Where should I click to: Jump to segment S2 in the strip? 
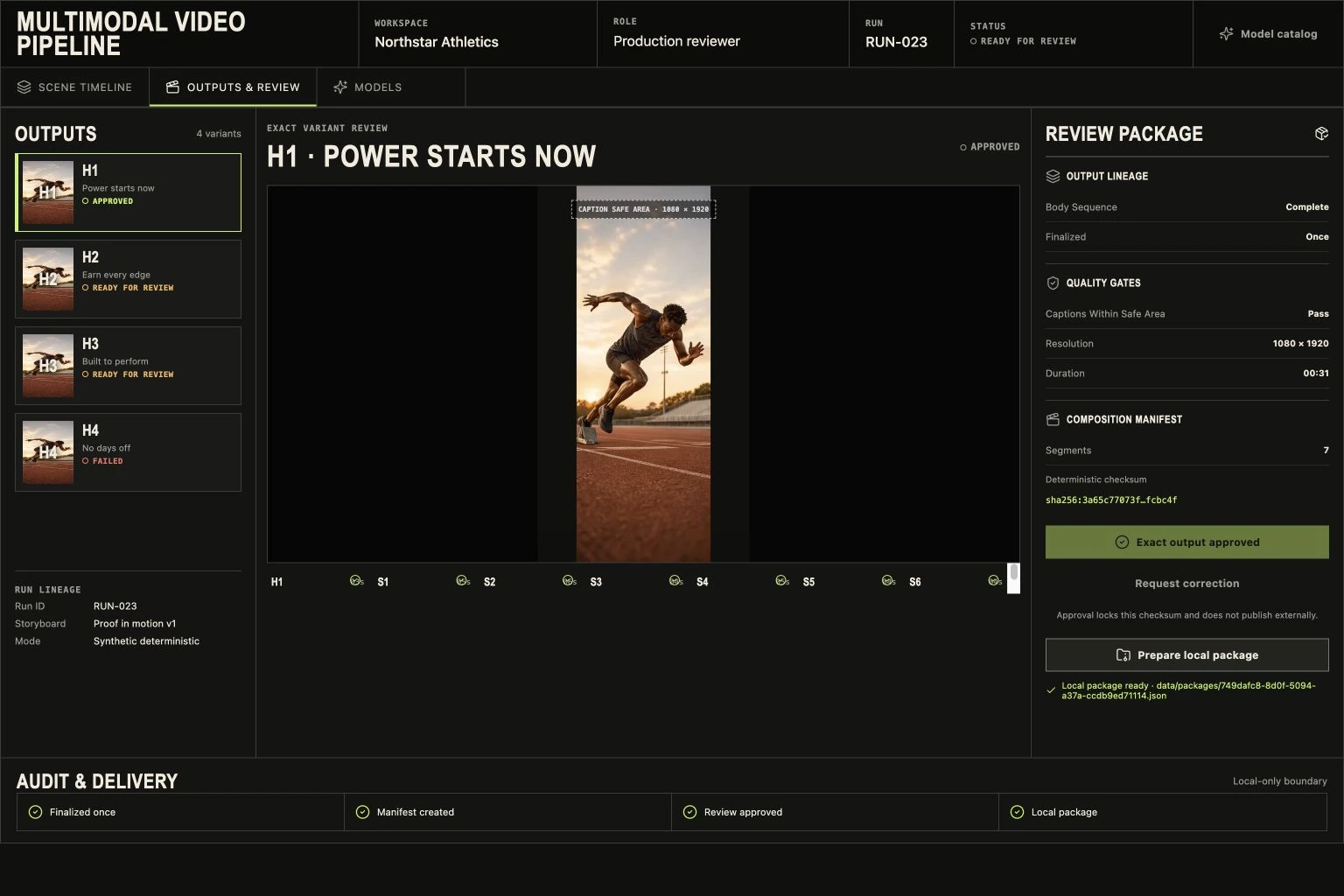[x=490, y=582]
